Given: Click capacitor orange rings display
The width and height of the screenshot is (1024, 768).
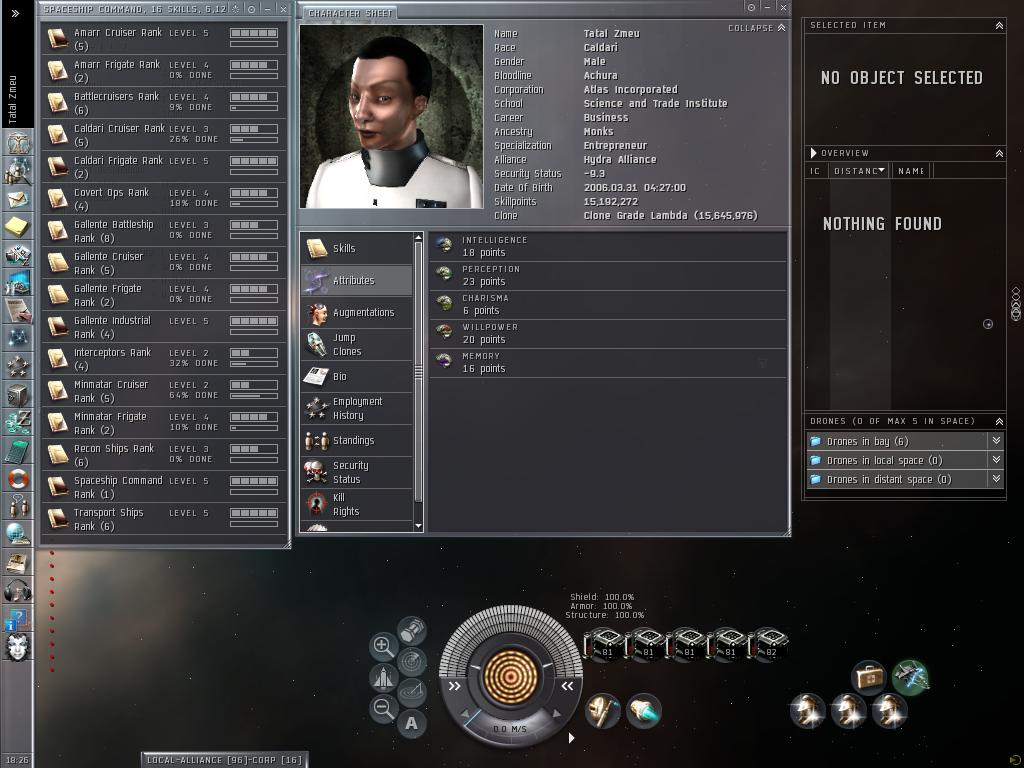Looking at the screenshot, I should 510,676.
